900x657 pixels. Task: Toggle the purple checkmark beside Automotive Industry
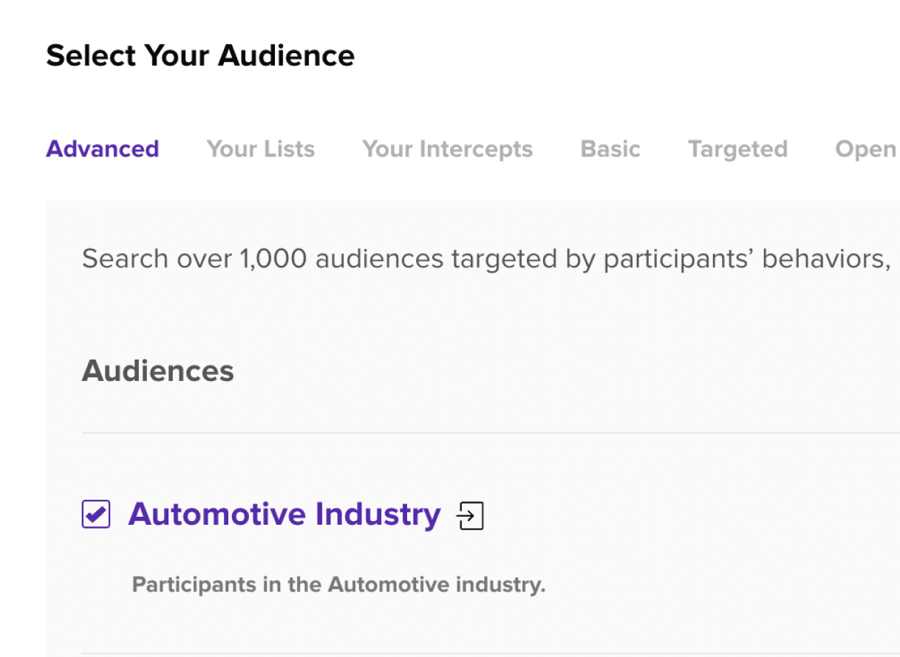pos(96,514)
